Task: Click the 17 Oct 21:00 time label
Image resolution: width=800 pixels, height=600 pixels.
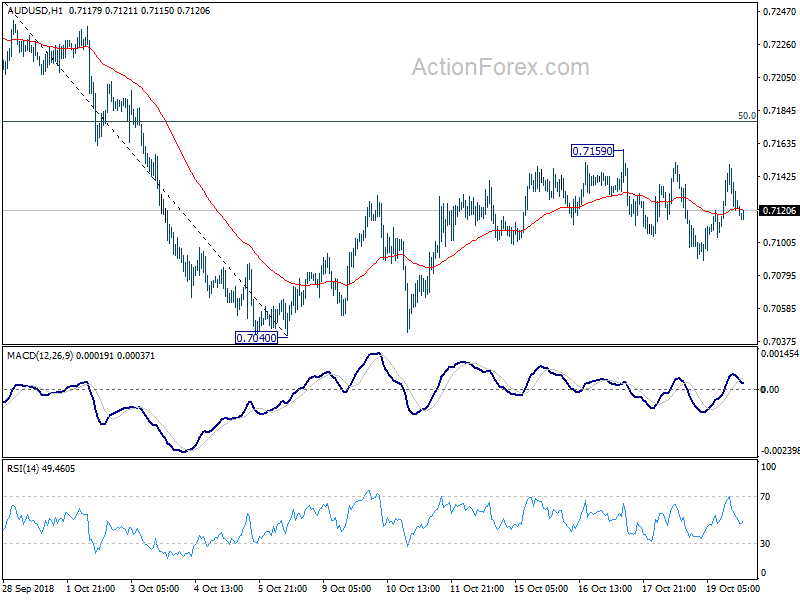Action: (669, 588)
